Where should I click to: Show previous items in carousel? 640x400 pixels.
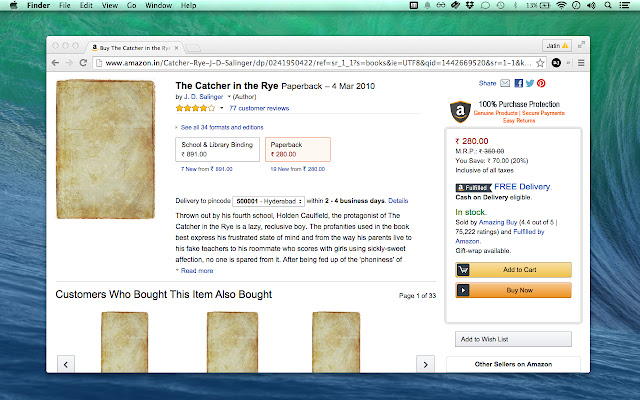pyautogui.click(x=66, y=364)
